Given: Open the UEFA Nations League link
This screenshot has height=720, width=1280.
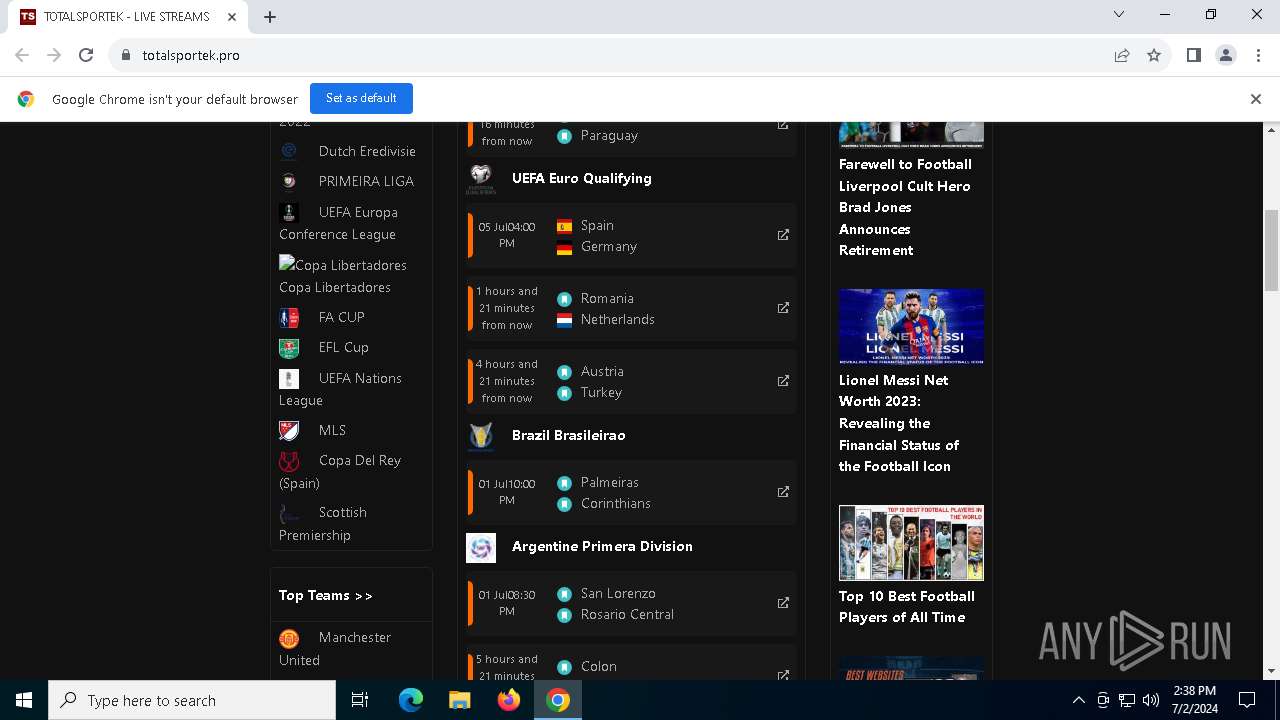Looking at the screenshot, I should click(340, 389).
